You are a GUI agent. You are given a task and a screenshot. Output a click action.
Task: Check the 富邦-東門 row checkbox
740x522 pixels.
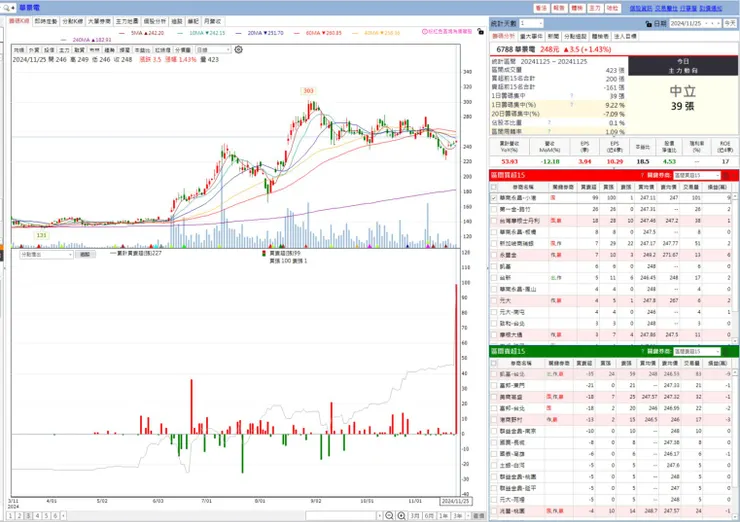pos(494,386)
